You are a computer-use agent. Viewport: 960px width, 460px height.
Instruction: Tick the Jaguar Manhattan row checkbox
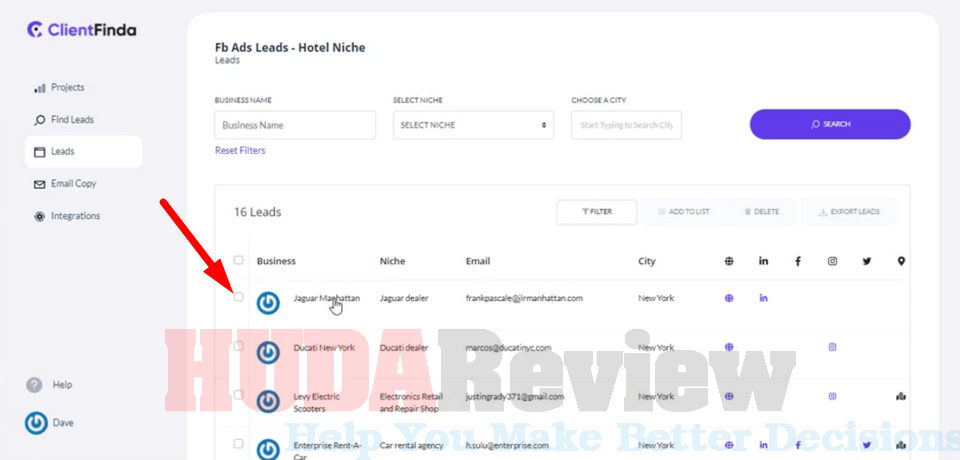click(x=239, y=297)
